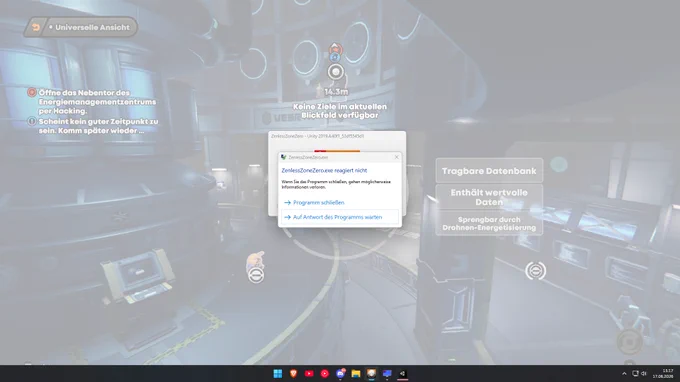Click the ZenlessZoneZero Unity crash window title bar
The width and height of the screenshot is (680, 382).
tap(337, 136)
